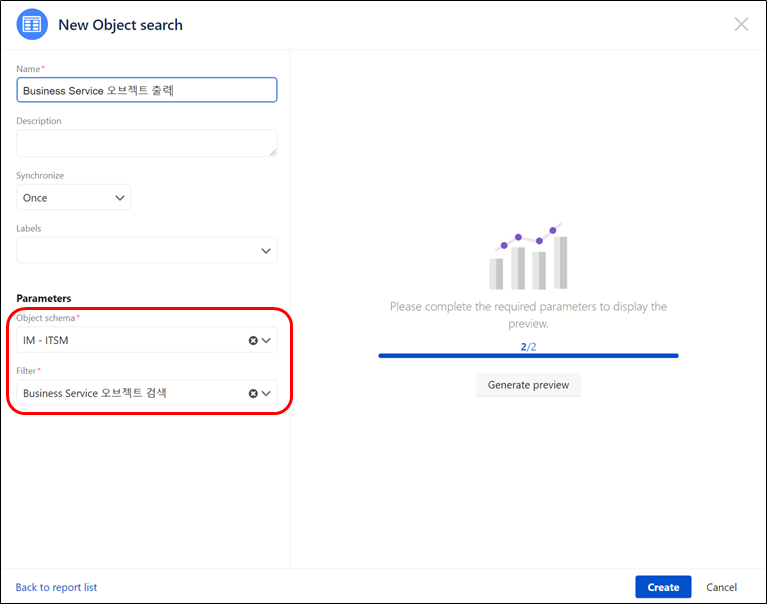767x604 pixels.
Task: Expand the Filter dropdown chevron
Action: (x=266, y=393)
